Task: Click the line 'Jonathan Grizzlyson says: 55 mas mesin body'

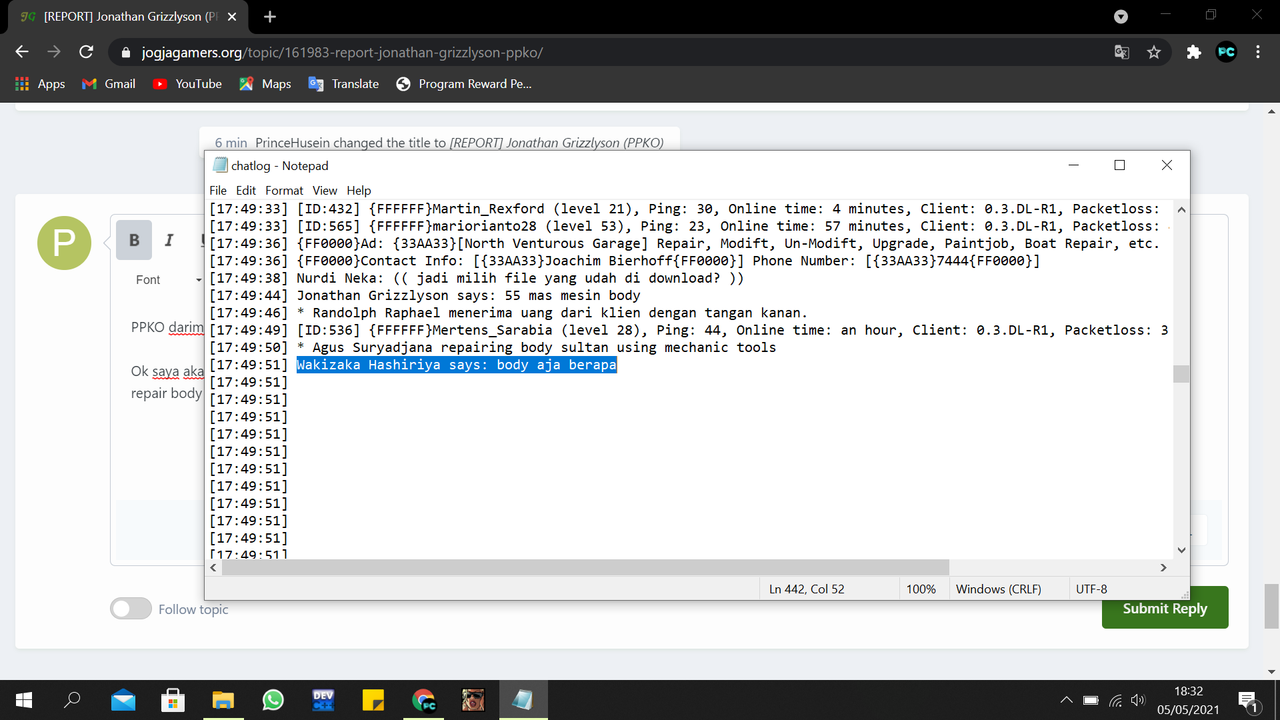Action: [469, 295]
